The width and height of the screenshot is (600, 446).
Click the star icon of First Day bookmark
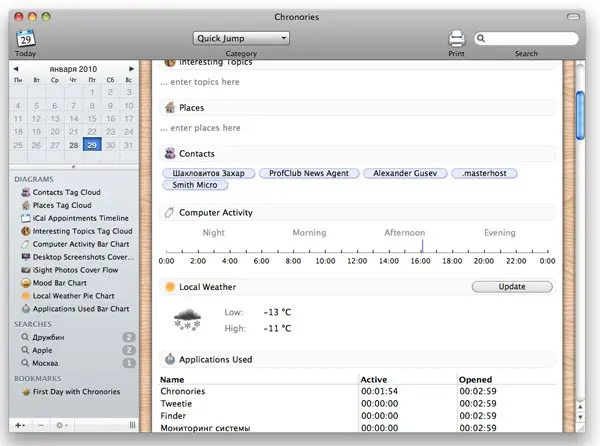click(26, 392)
